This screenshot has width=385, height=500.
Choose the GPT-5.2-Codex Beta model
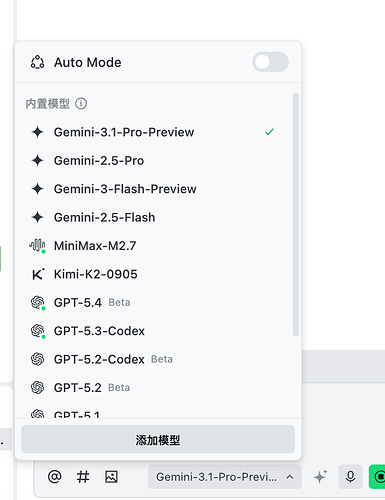point(155,359)
